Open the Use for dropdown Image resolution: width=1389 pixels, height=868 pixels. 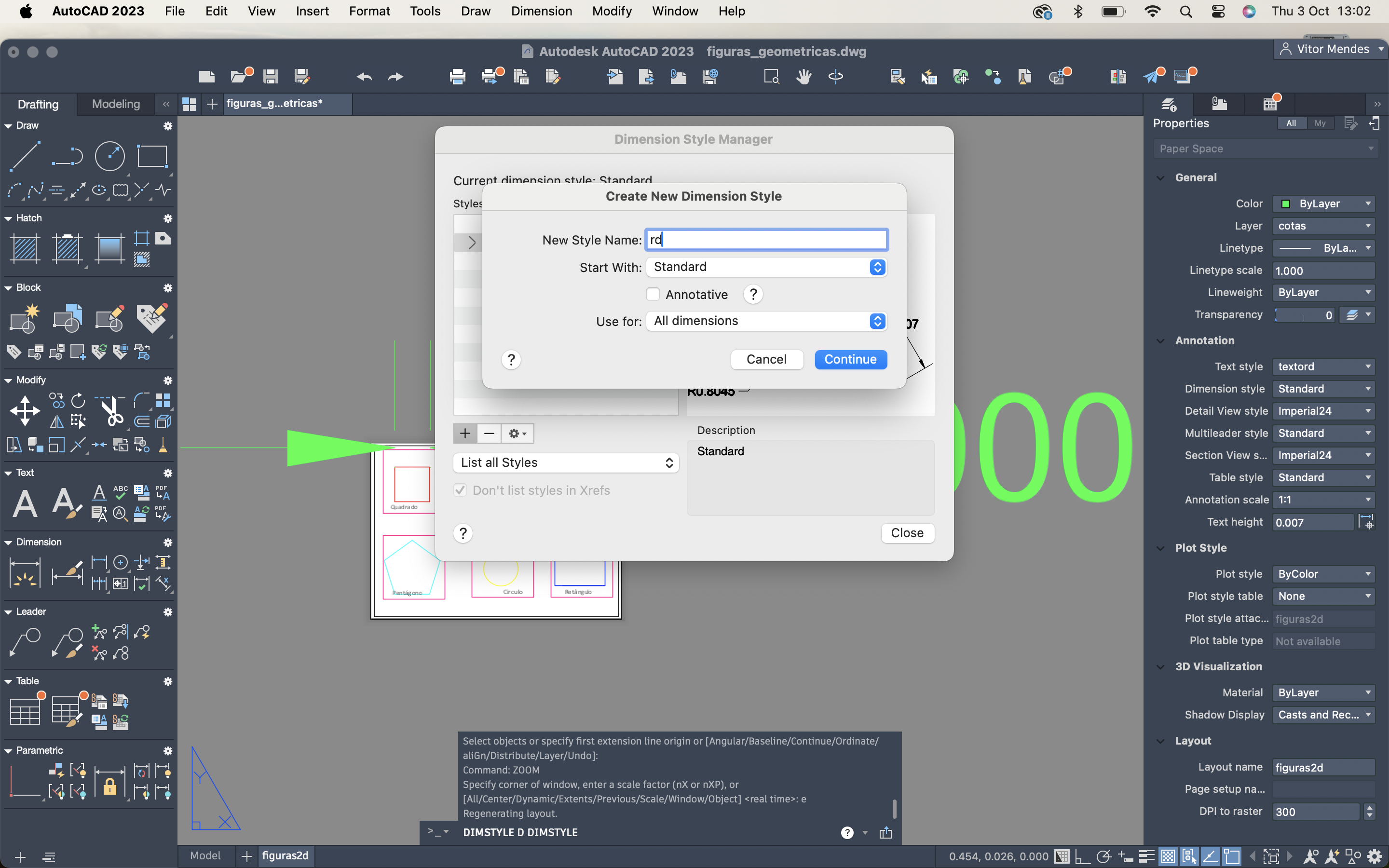tap(766, 321)
